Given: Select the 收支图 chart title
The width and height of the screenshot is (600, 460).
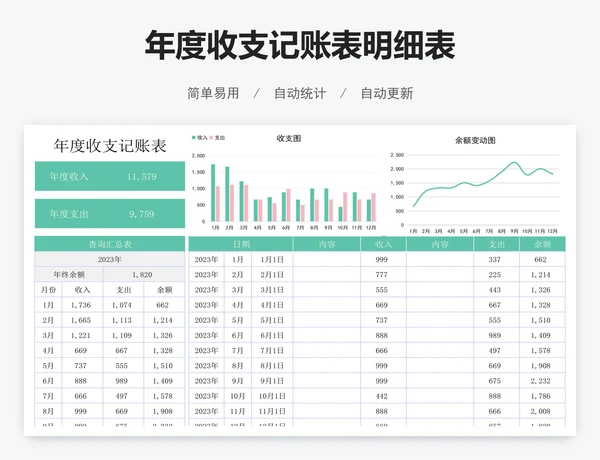Looking at the screenshot, I should click(289, 139).
